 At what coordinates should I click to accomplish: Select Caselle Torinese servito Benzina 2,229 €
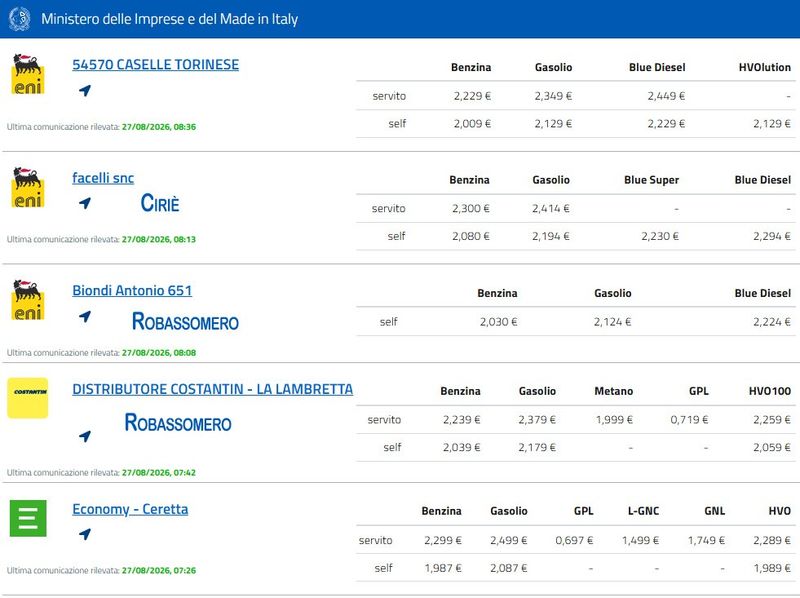(x=472, y=96)
